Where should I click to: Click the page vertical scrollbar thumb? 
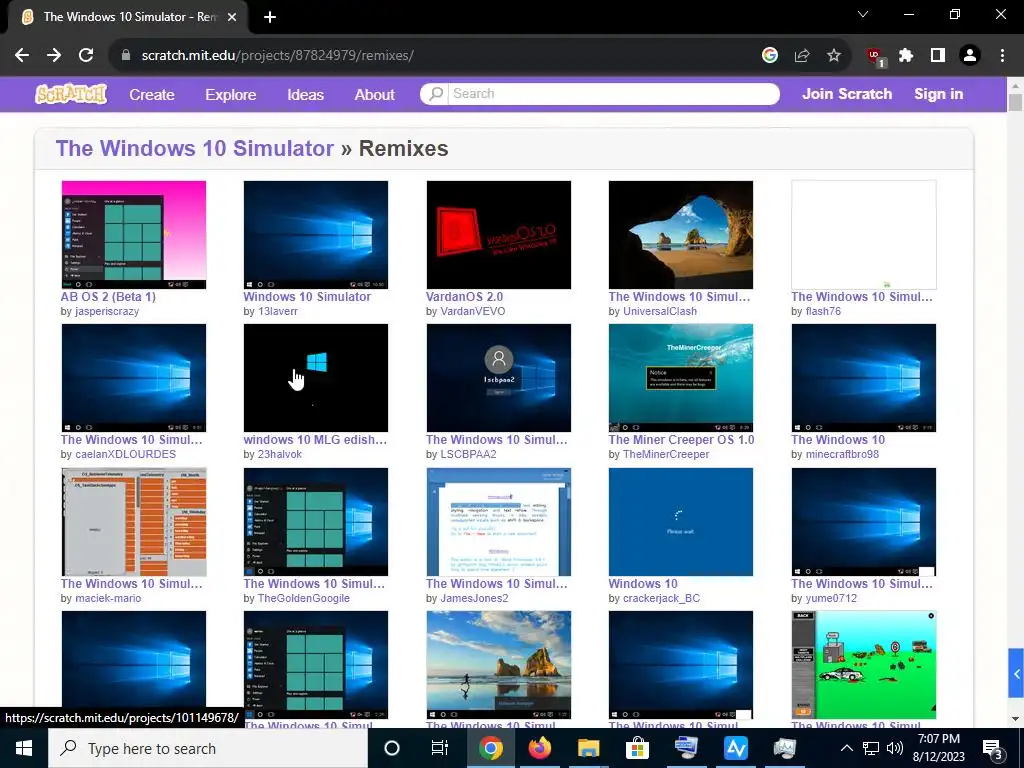1015,103
